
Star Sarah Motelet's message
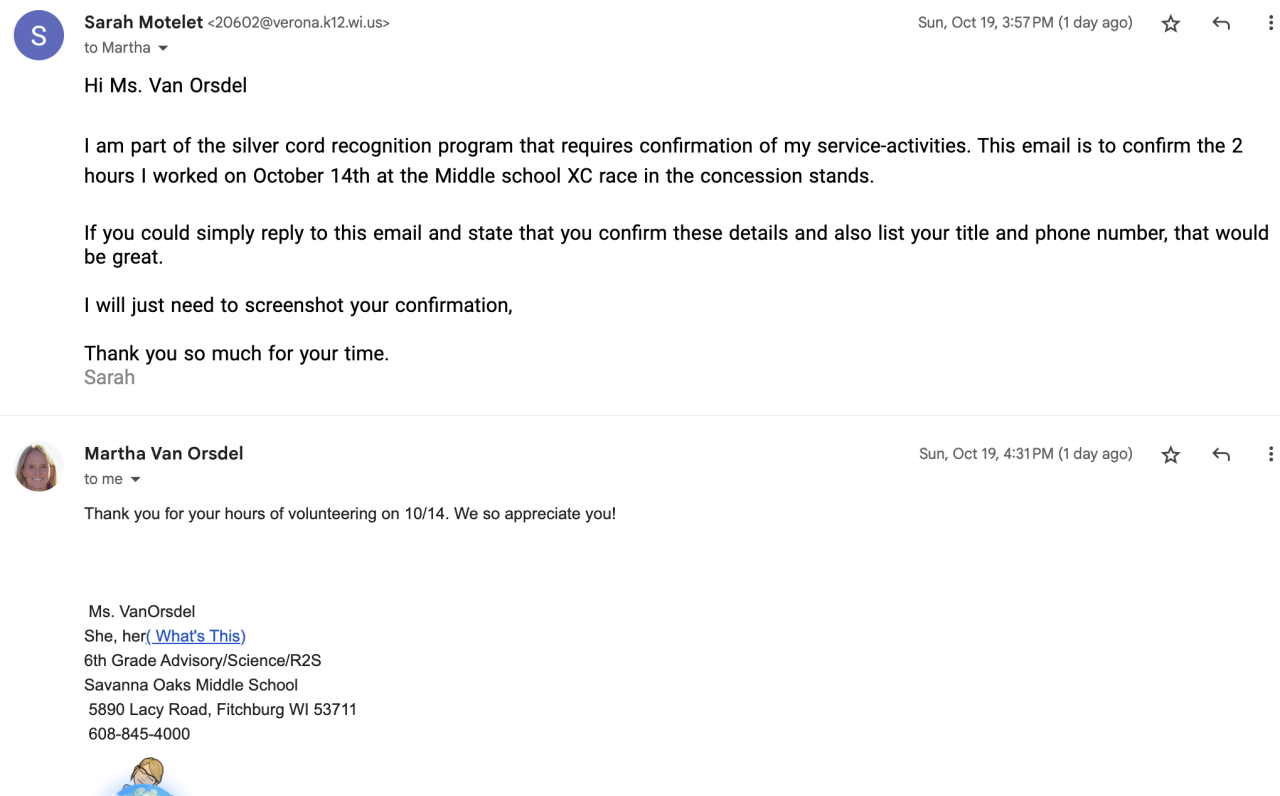1171,24
